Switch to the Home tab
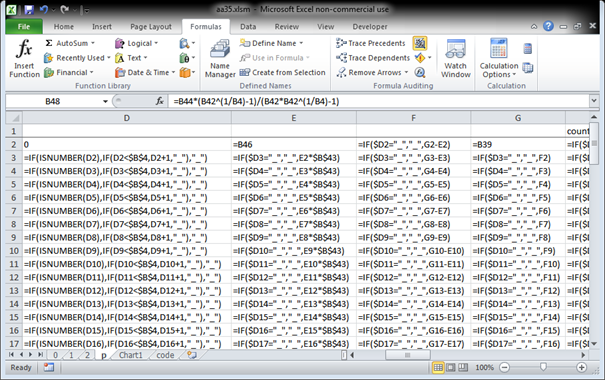The width and height of the screenshot is (605, 380). tap(64, 27)
